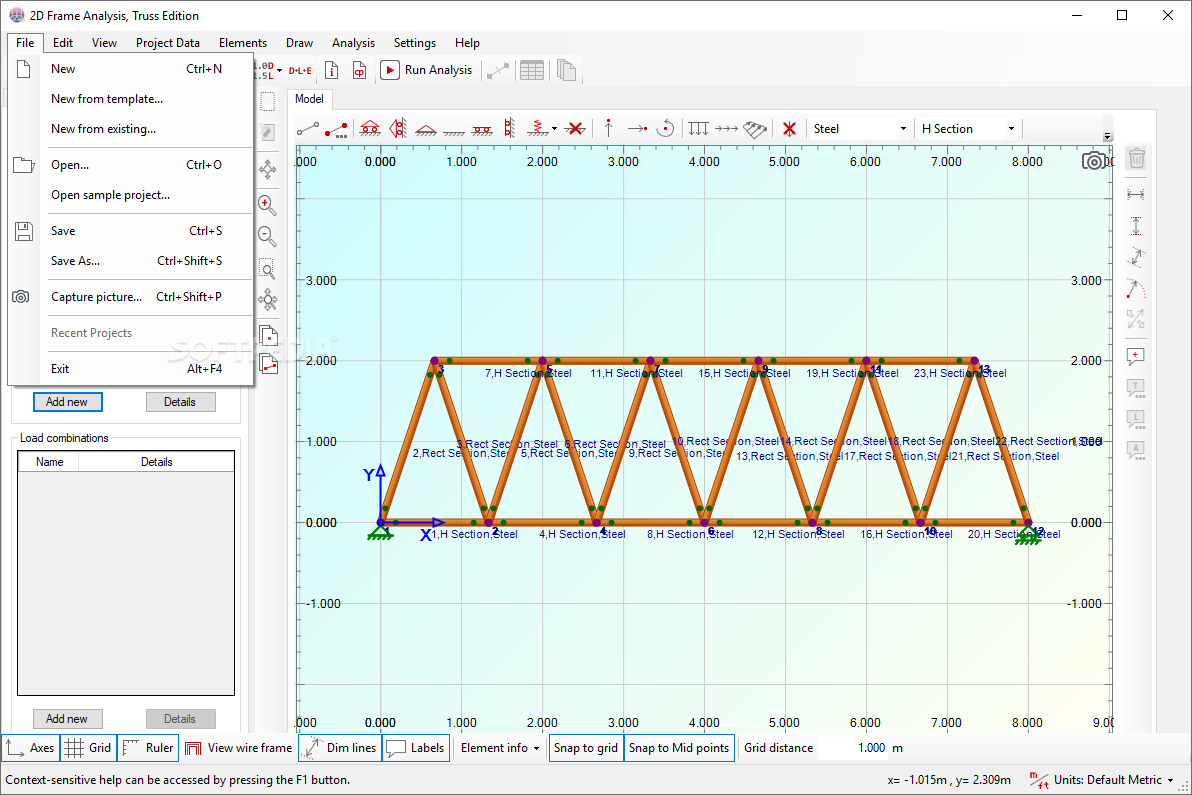The image size is (1192, 795).
Task: Apply a horizontal nodal force
Action: [x=637, y=129]
